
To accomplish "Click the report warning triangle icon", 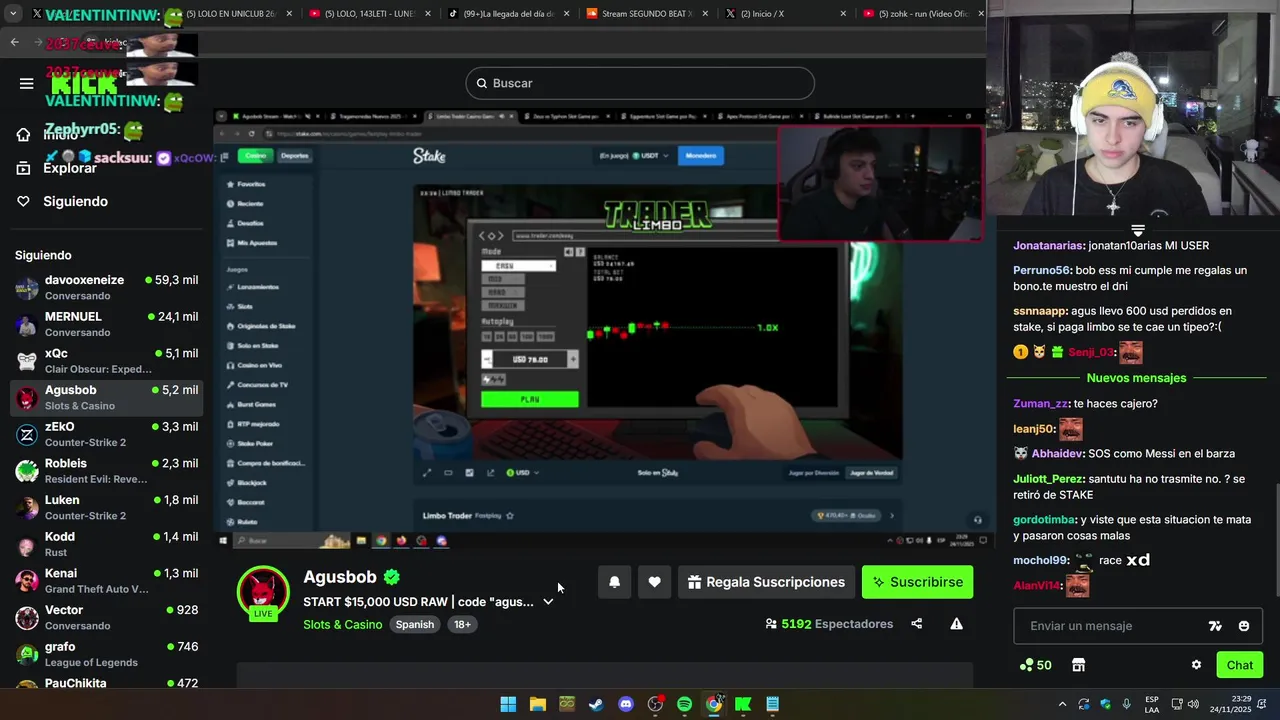I will (x=956, y=624).
